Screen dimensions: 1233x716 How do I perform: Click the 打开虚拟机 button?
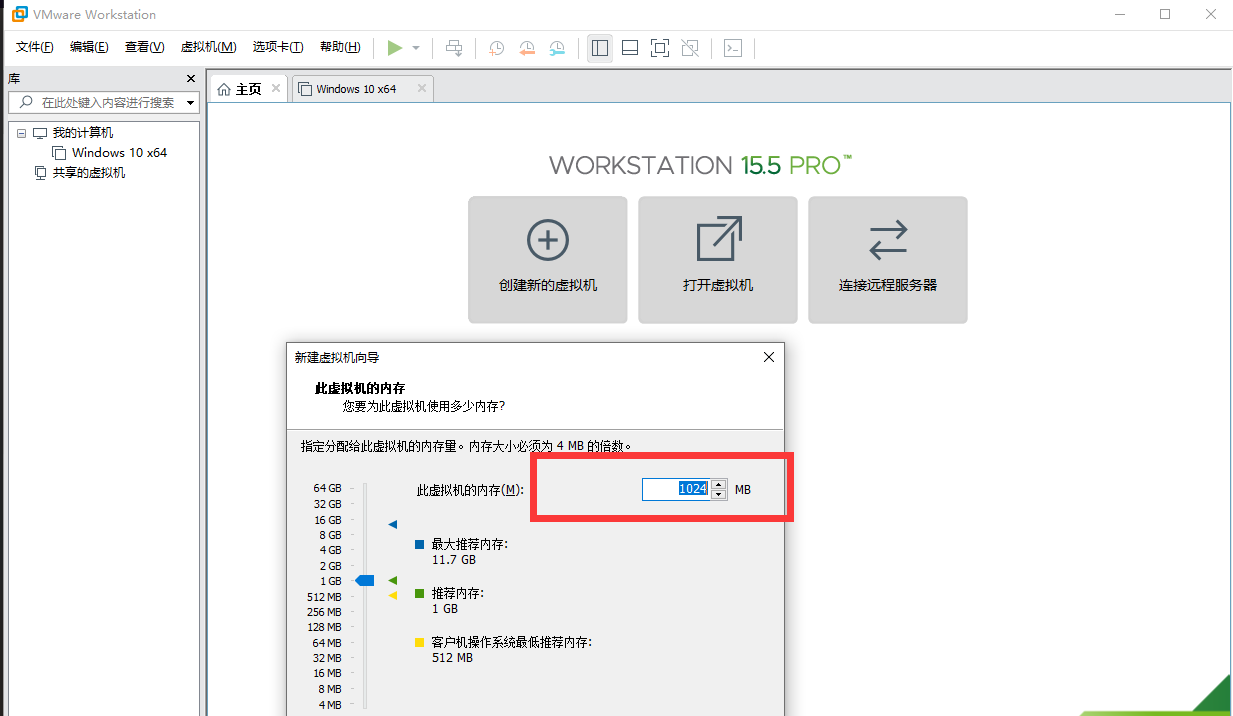tap(718, 260)
